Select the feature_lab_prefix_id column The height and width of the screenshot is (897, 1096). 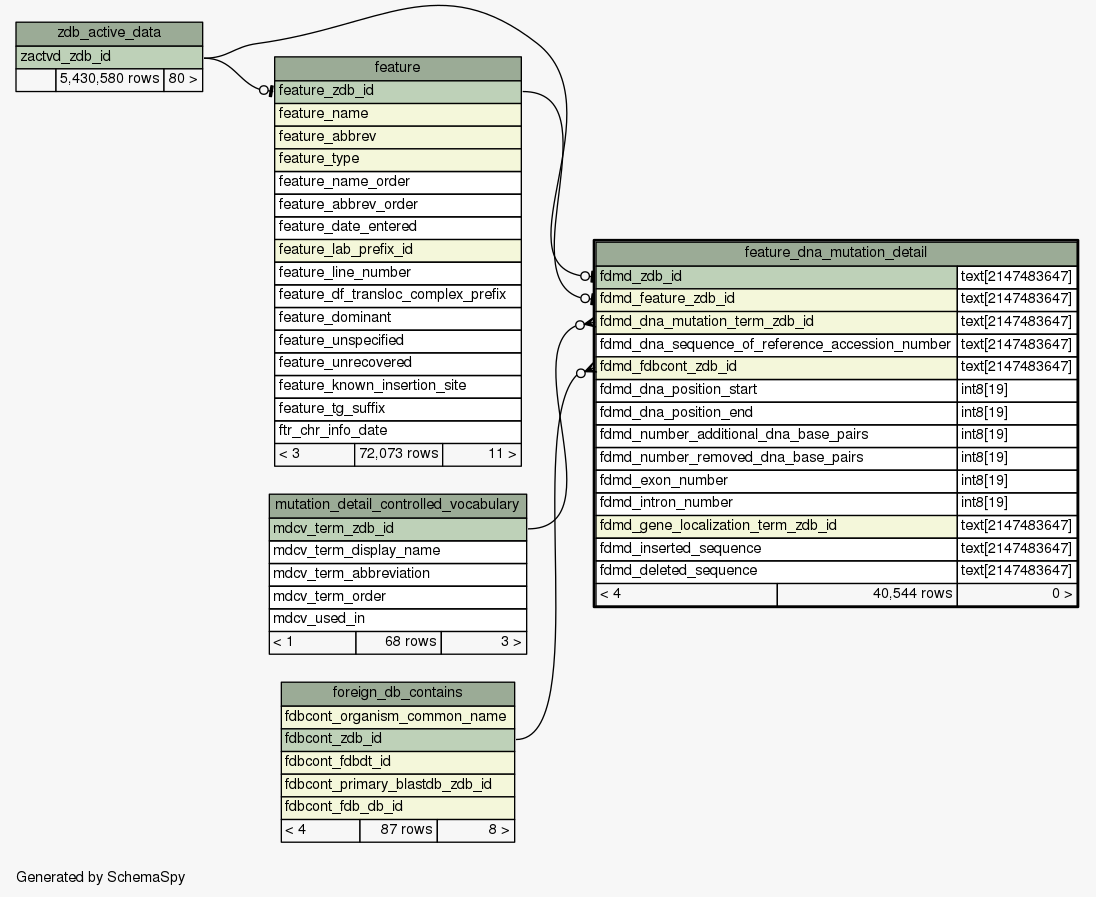pos(398,250)
